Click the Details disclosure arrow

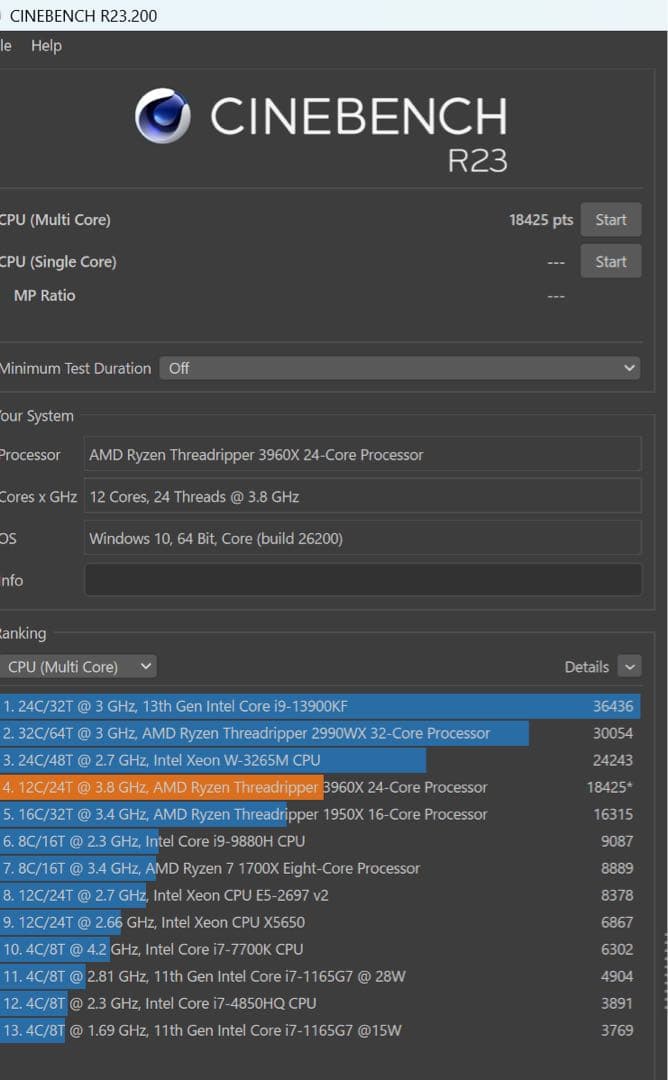click(630, 666)
